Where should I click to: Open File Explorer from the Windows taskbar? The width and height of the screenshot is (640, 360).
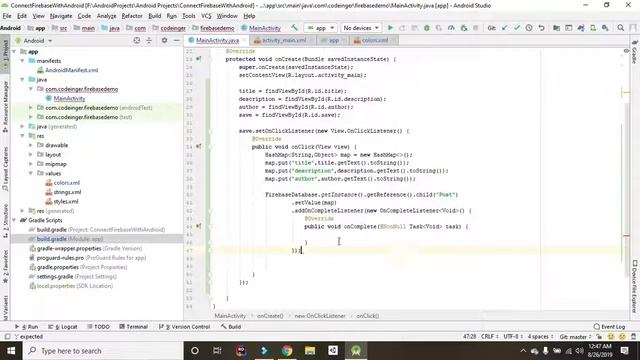310,351
